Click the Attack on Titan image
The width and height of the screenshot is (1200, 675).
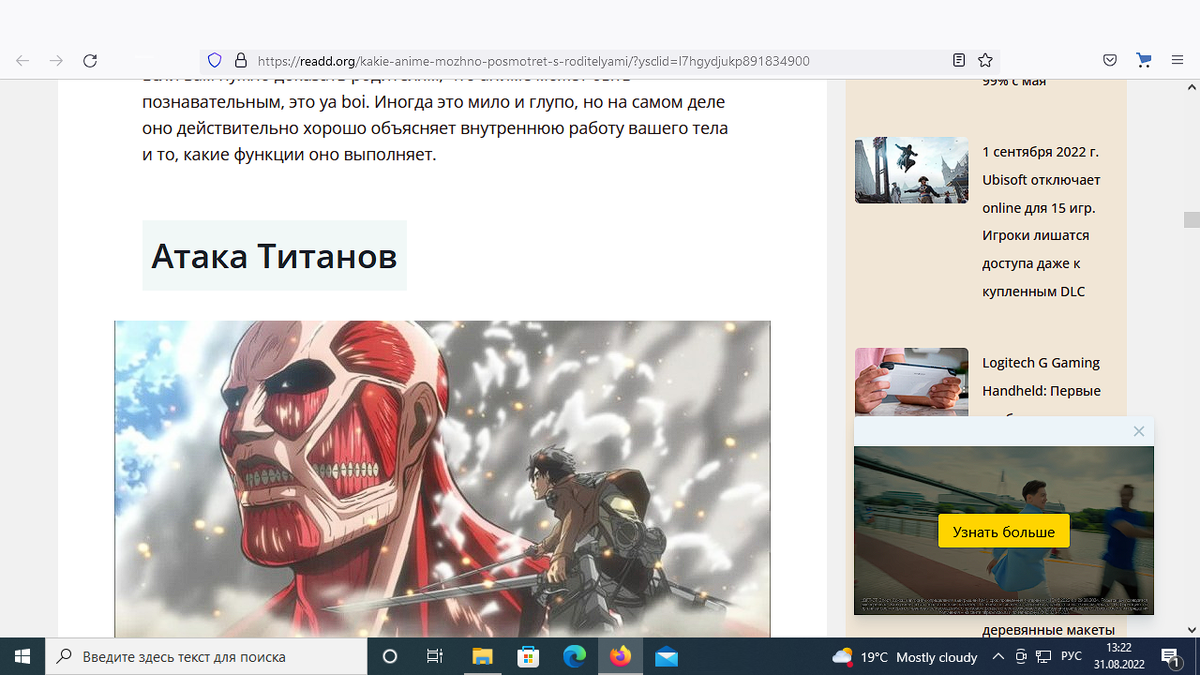442,478
